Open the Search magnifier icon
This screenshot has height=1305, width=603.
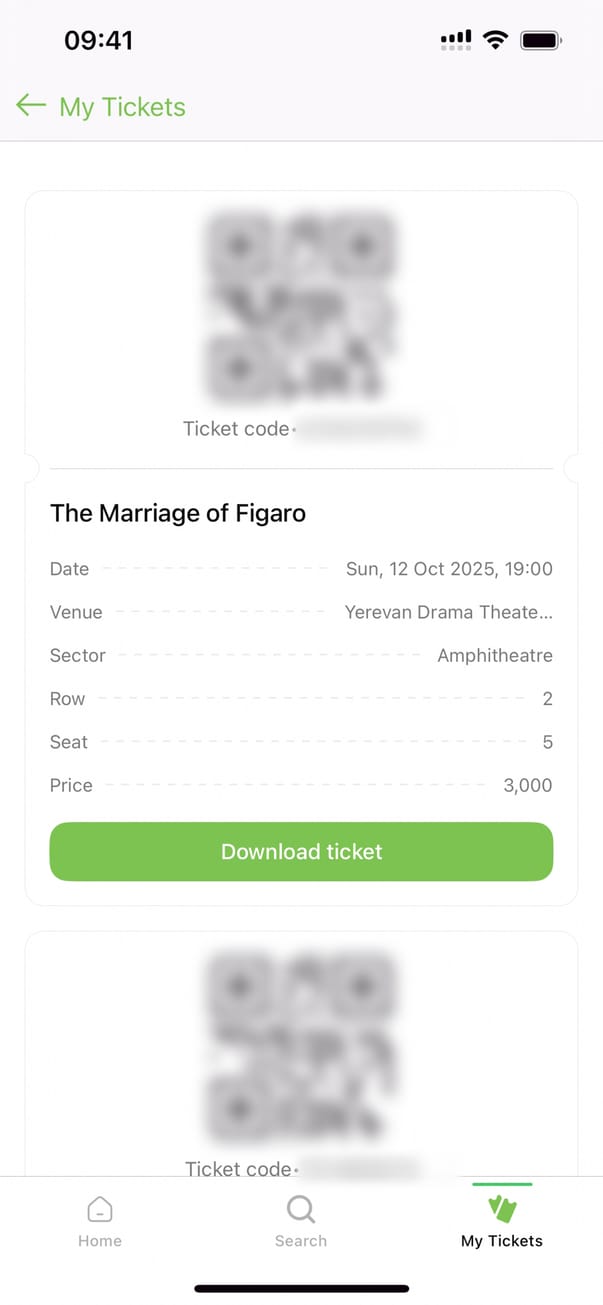click(x=301, y=1209)
